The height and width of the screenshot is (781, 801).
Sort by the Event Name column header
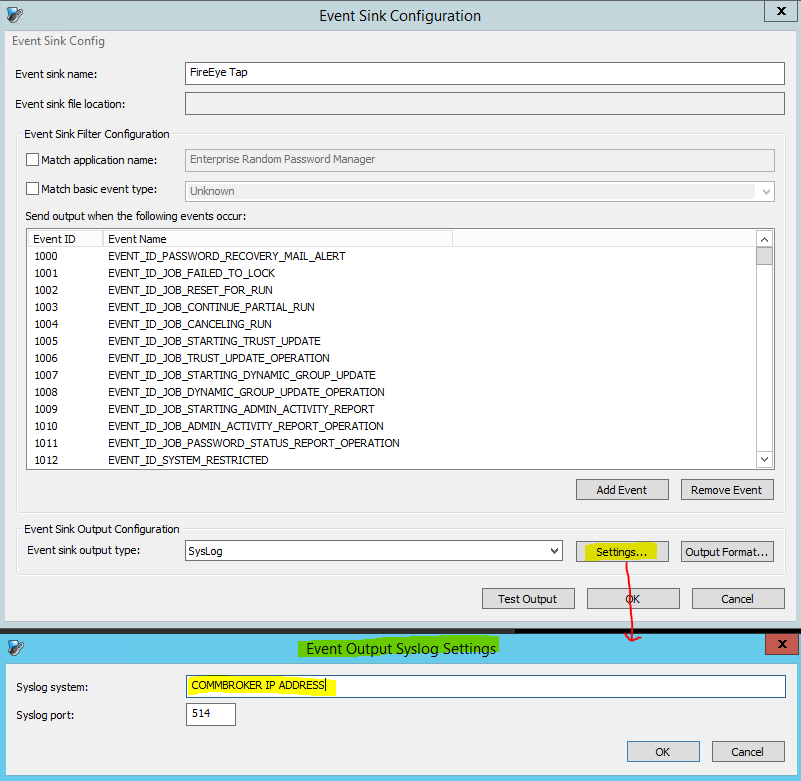click(x=278, y=239)
